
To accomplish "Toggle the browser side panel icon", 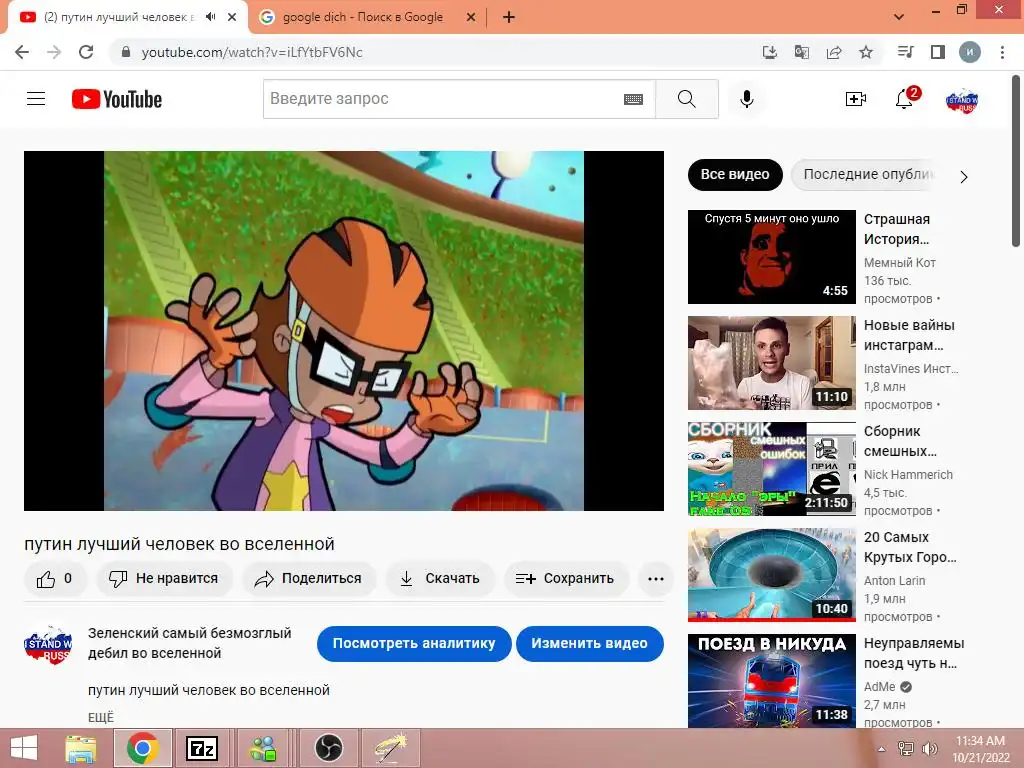I will tap(938, 52).
